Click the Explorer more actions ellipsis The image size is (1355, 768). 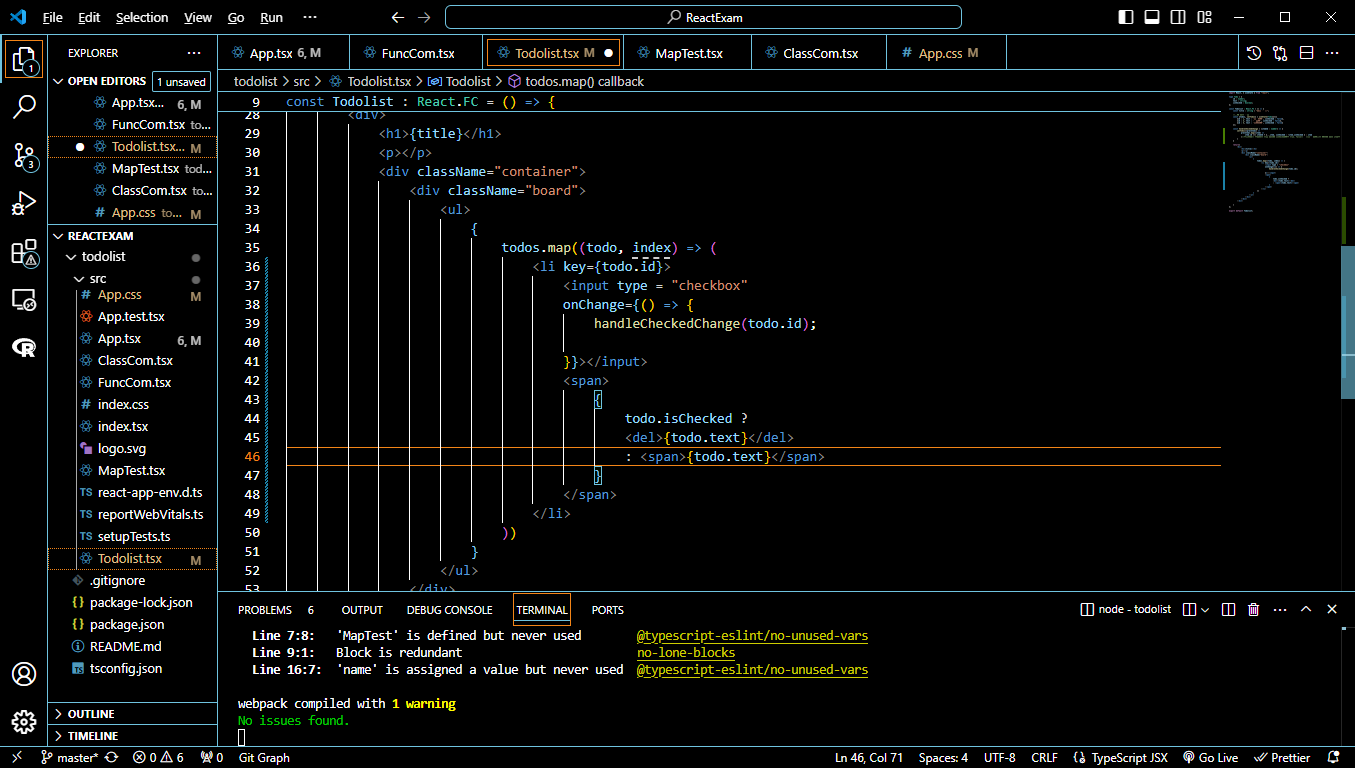click(194, 53)
